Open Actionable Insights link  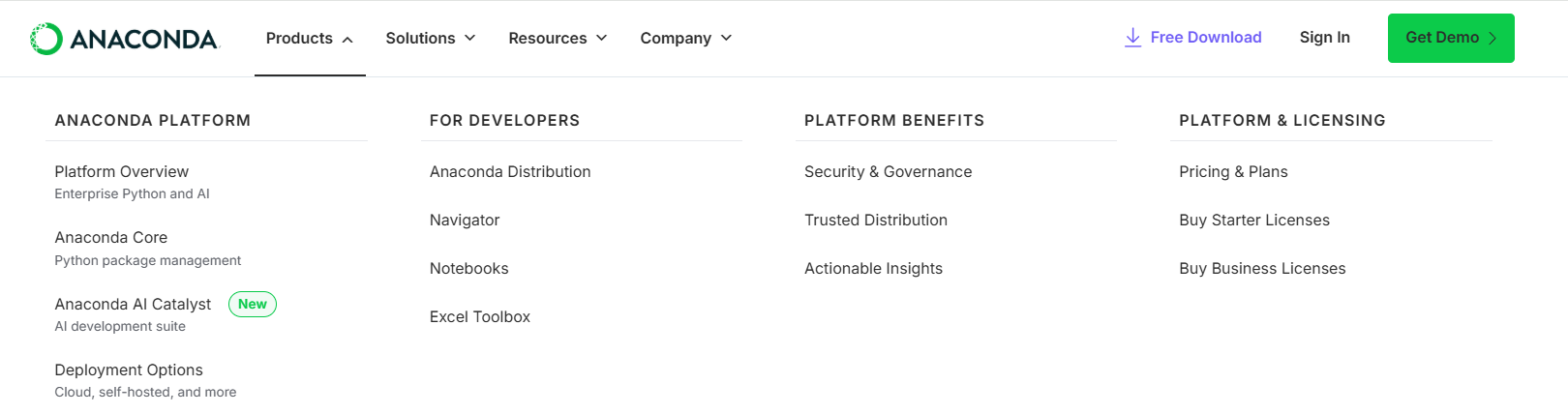click(873, 269)
